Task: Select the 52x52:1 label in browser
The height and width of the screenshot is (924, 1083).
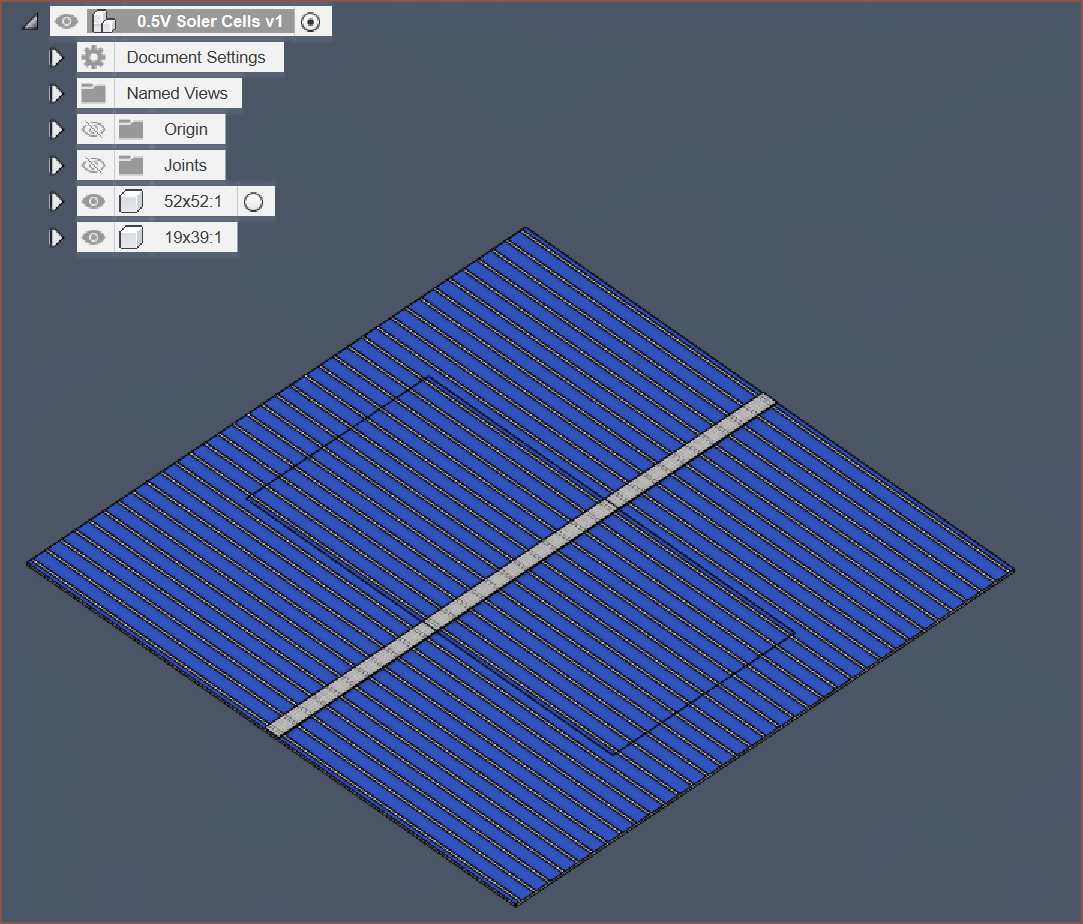Action: pos(192,202)
